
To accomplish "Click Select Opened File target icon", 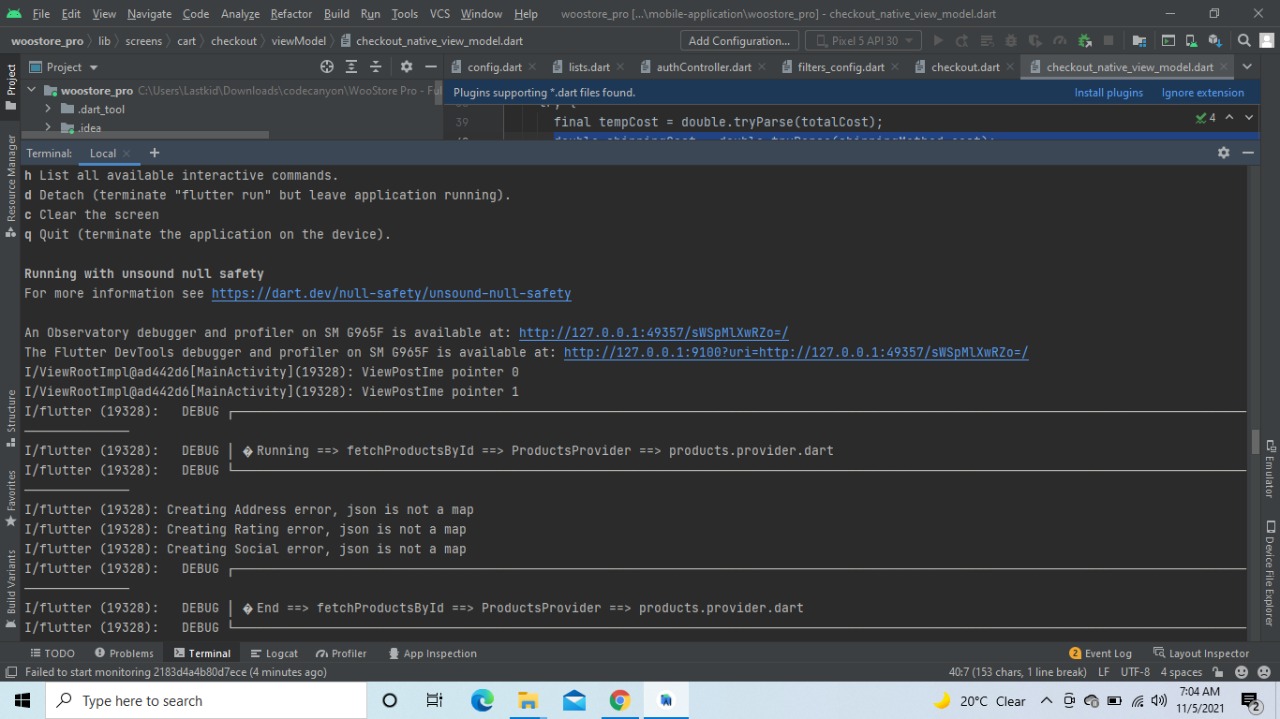I will [327, 67].
